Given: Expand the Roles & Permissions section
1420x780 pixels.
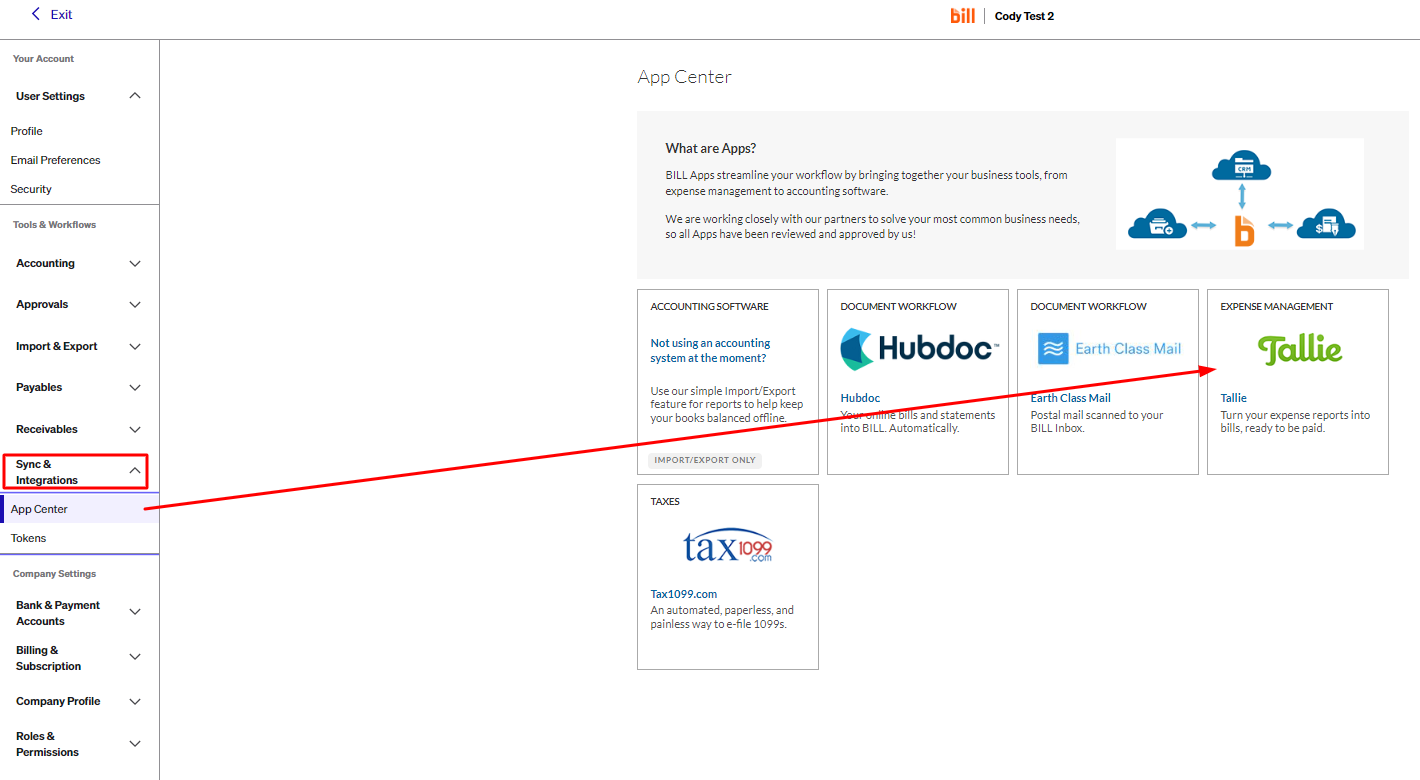Looking at the screenshot, I should [x=135, y=744].
